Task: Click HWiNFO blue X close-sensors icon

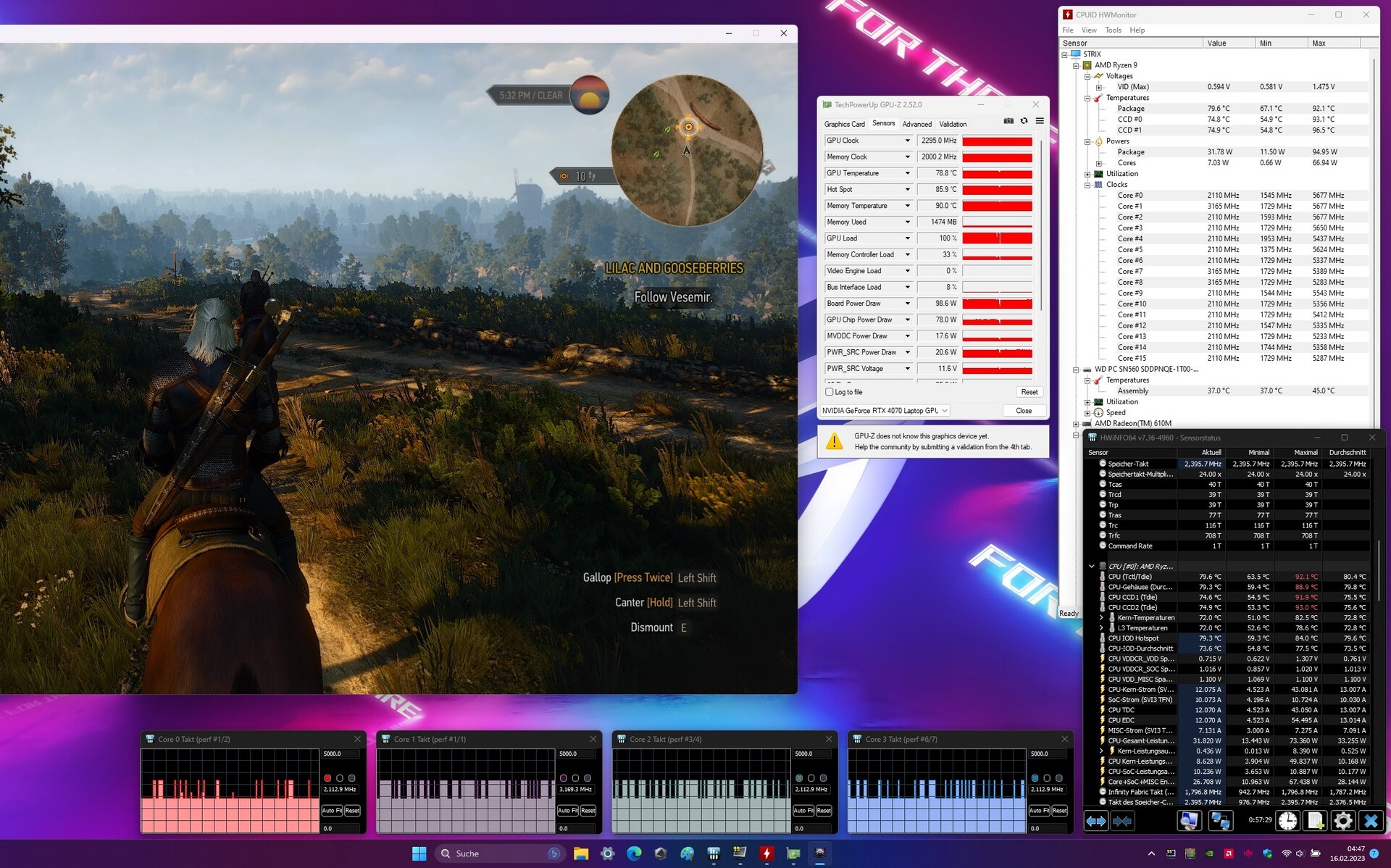Action: [1370, 821]
